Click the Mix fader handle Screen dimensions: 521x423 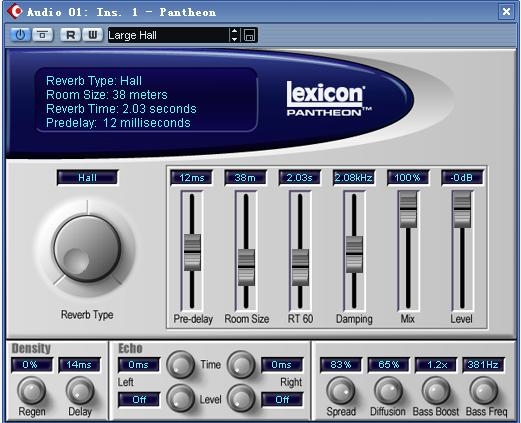coord(408,209)
